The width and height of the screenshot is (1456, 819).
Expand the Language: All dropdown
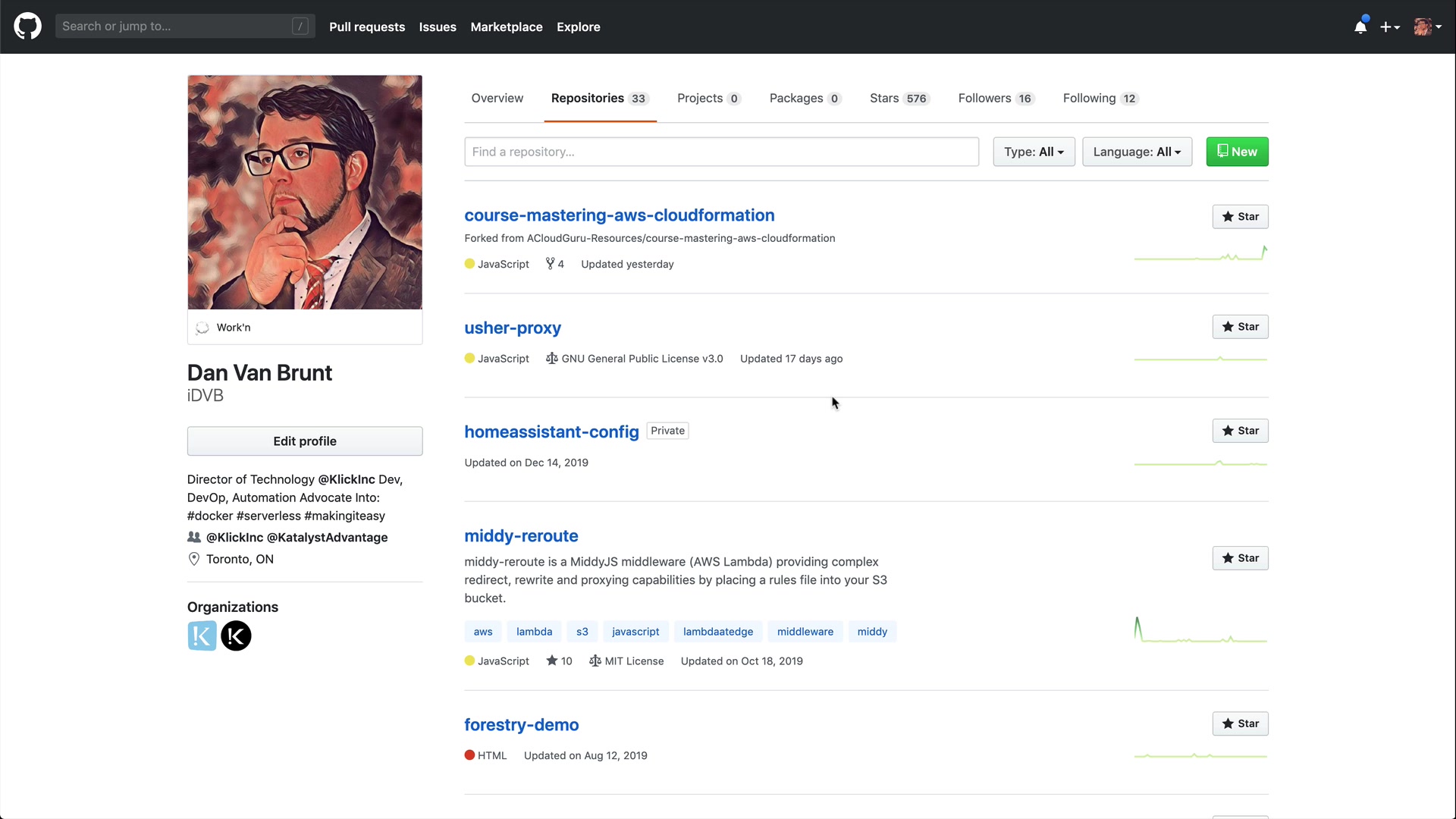click(1137, 152)
